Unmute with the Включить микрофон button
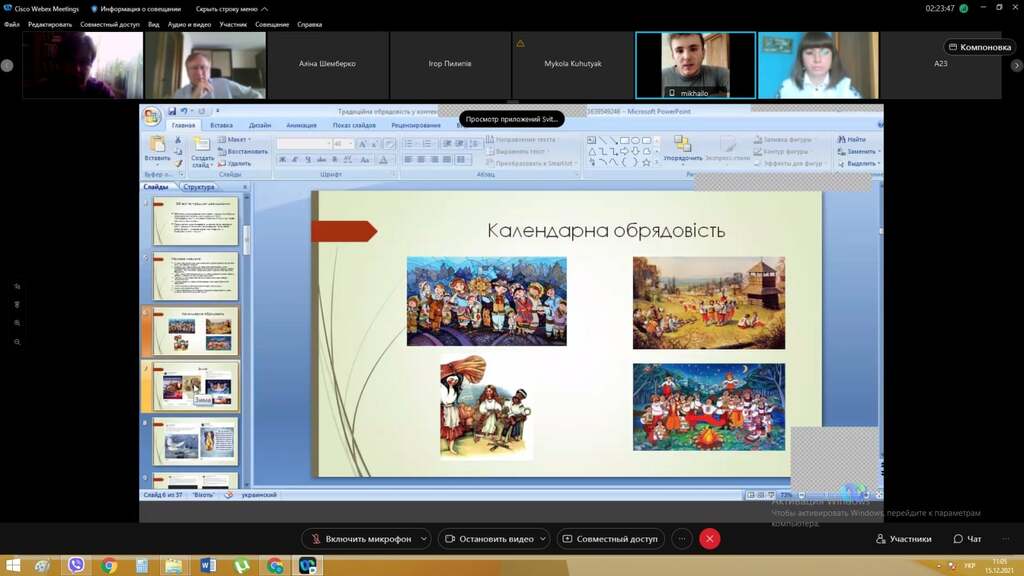The image size is (1024, 576). (360, 539)
